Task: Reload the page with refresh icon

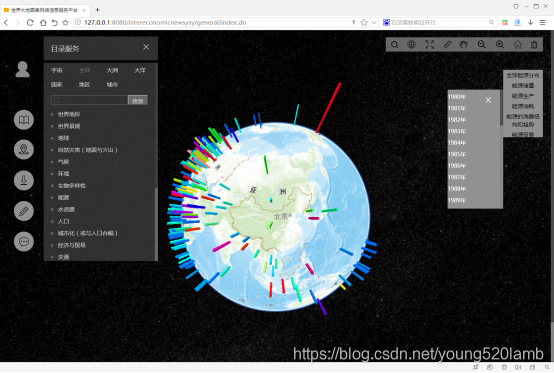Action: [x=30, y=23]
